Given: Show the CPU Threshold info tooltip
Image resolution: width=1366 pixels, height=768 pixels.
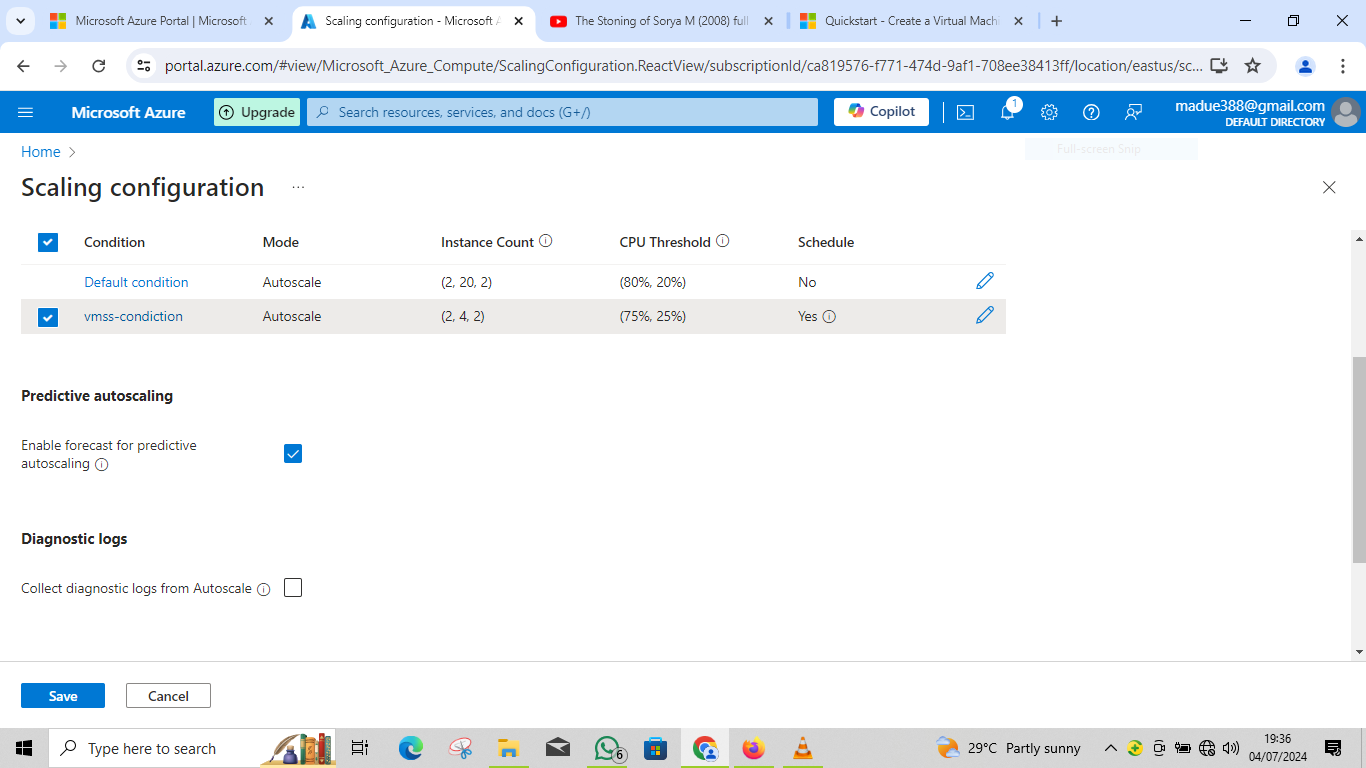Looking at the screenshot, I should tap(723, 241).
